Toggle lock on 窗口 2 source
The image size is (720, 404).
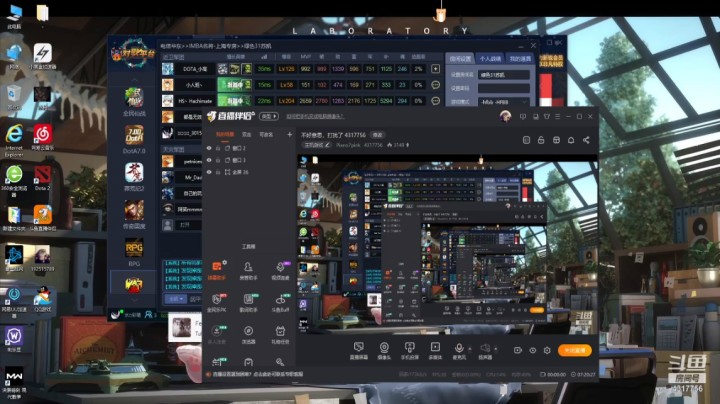[x=218, y=148]
